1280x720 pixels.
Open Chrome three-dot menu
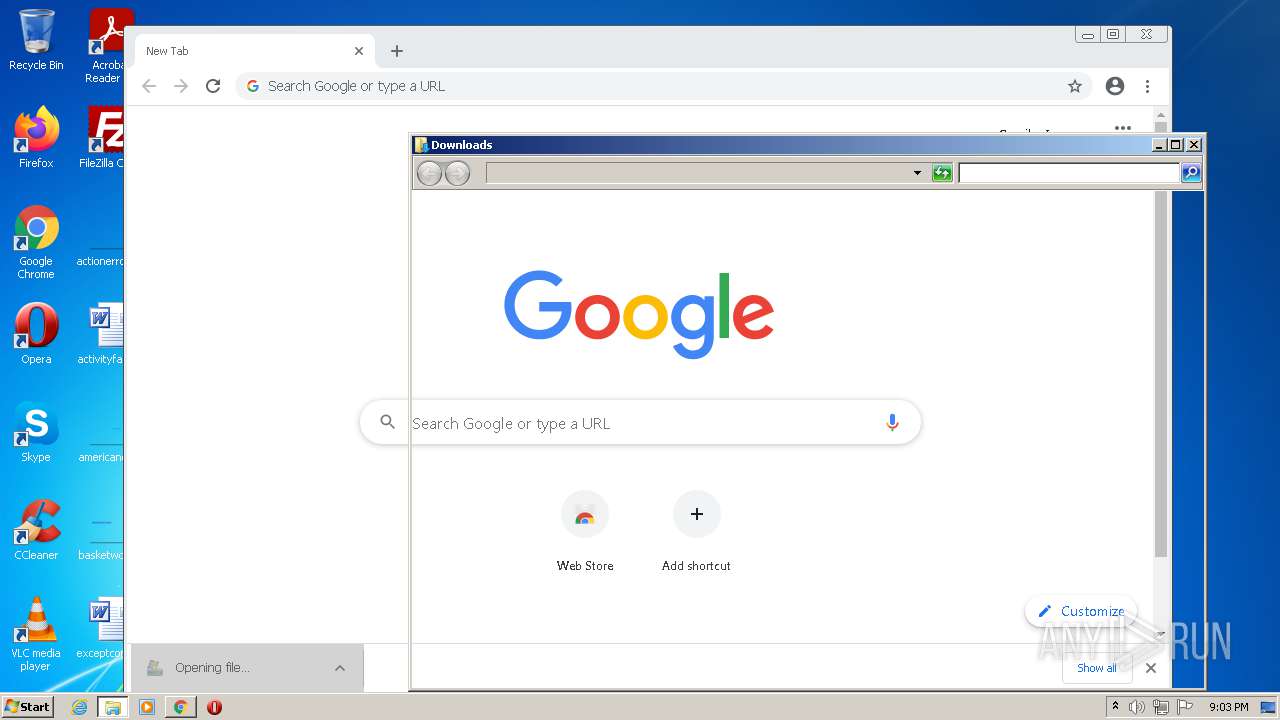click(1147, 86)
